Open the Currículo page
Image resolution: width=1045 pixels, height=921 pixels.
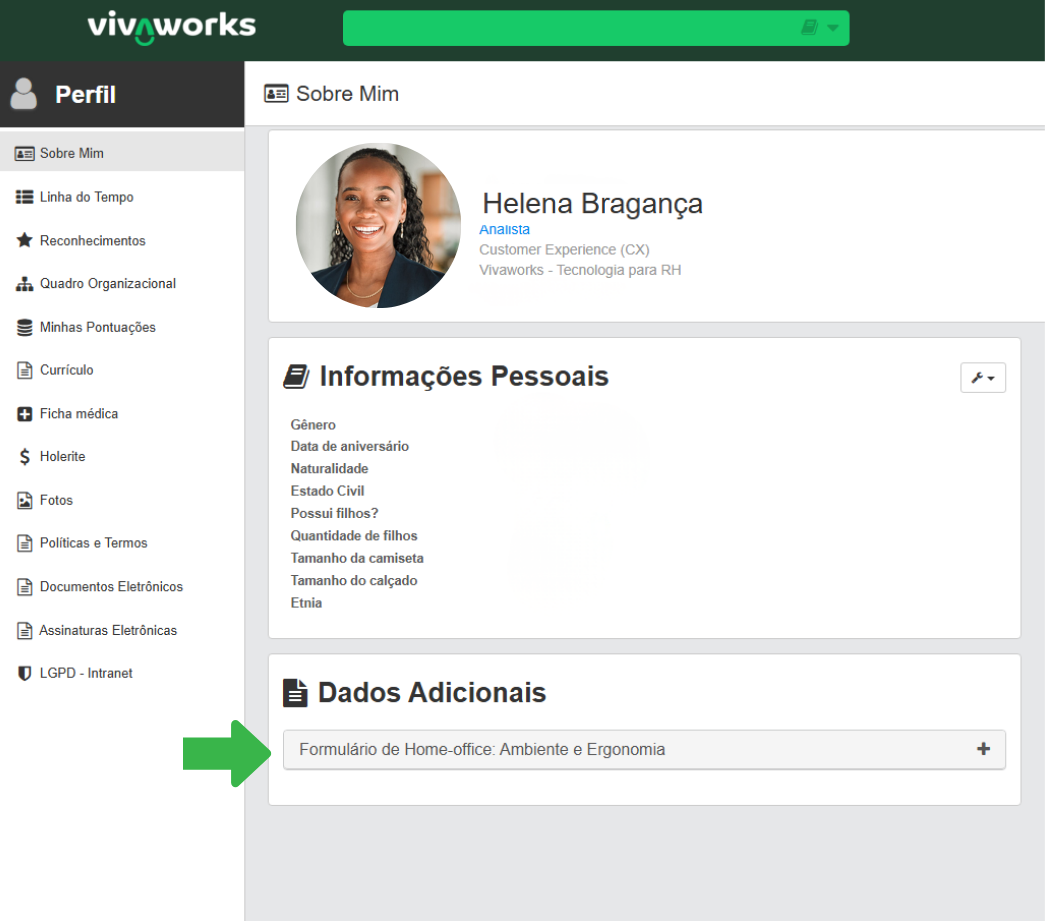click(66, 370)
